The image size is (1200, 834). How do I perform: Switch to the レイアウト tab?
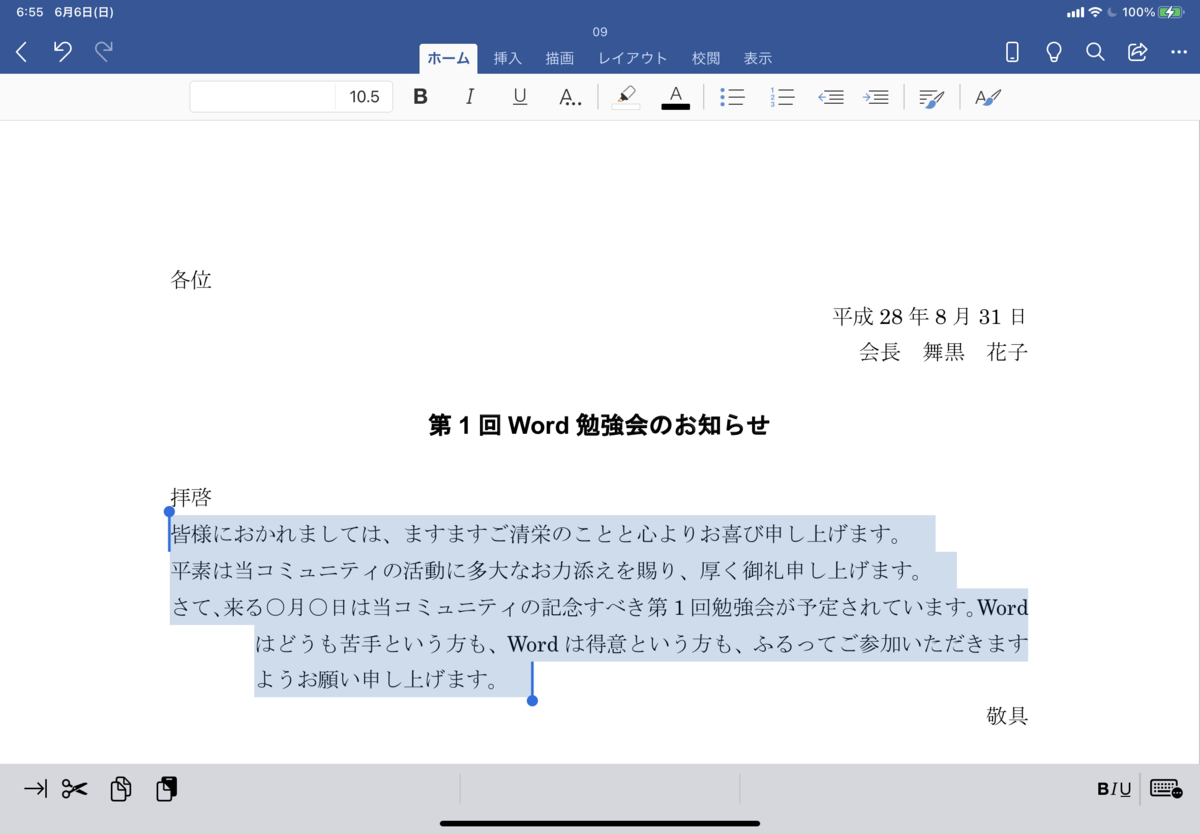tap(633, 58)
